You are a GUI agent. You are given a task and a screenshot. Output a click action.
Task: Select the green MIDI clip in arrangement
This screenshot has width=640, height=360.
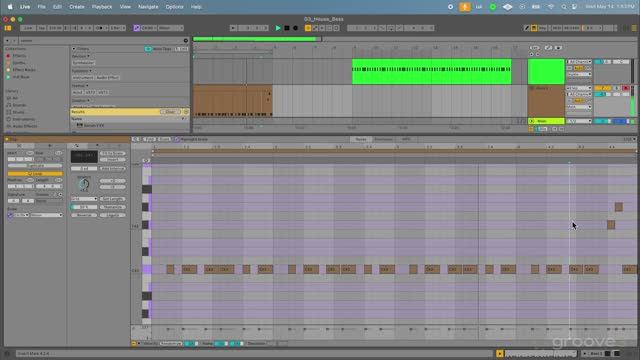click(x=432, y=71)
